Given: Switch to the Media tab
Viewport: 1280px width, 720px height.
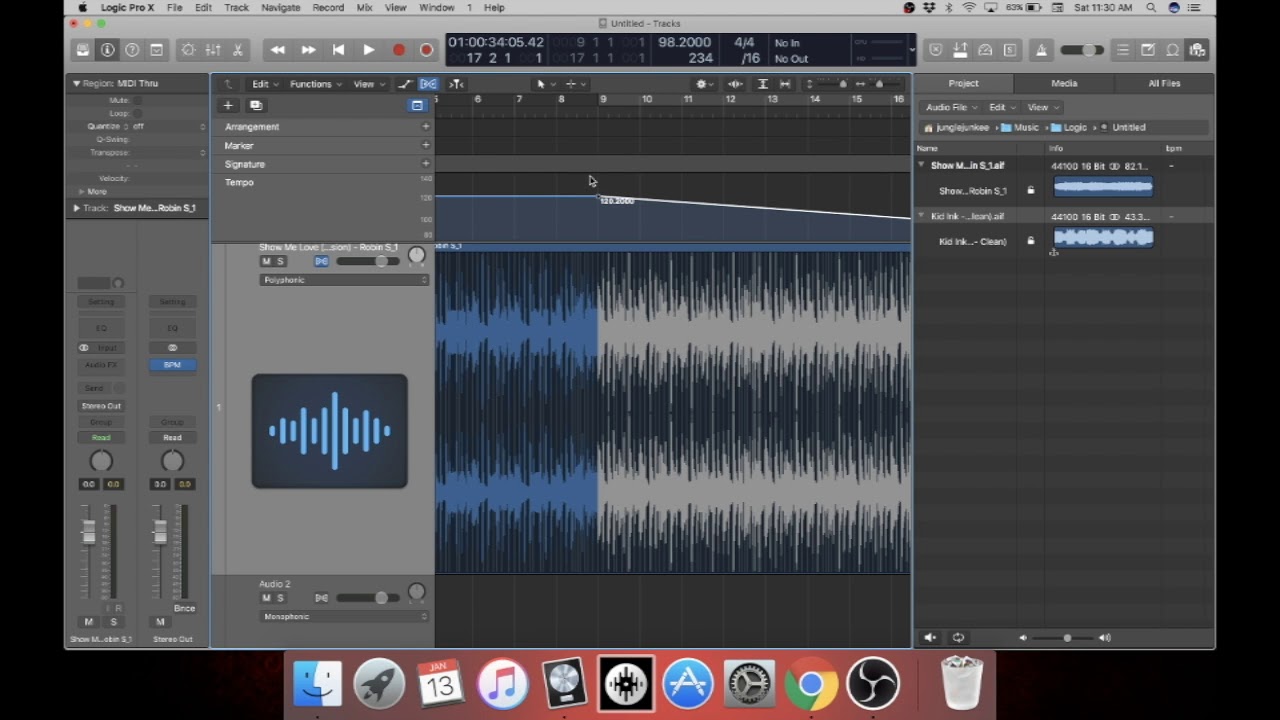Looking at the screenshot, I should [x=1064, y=84].
